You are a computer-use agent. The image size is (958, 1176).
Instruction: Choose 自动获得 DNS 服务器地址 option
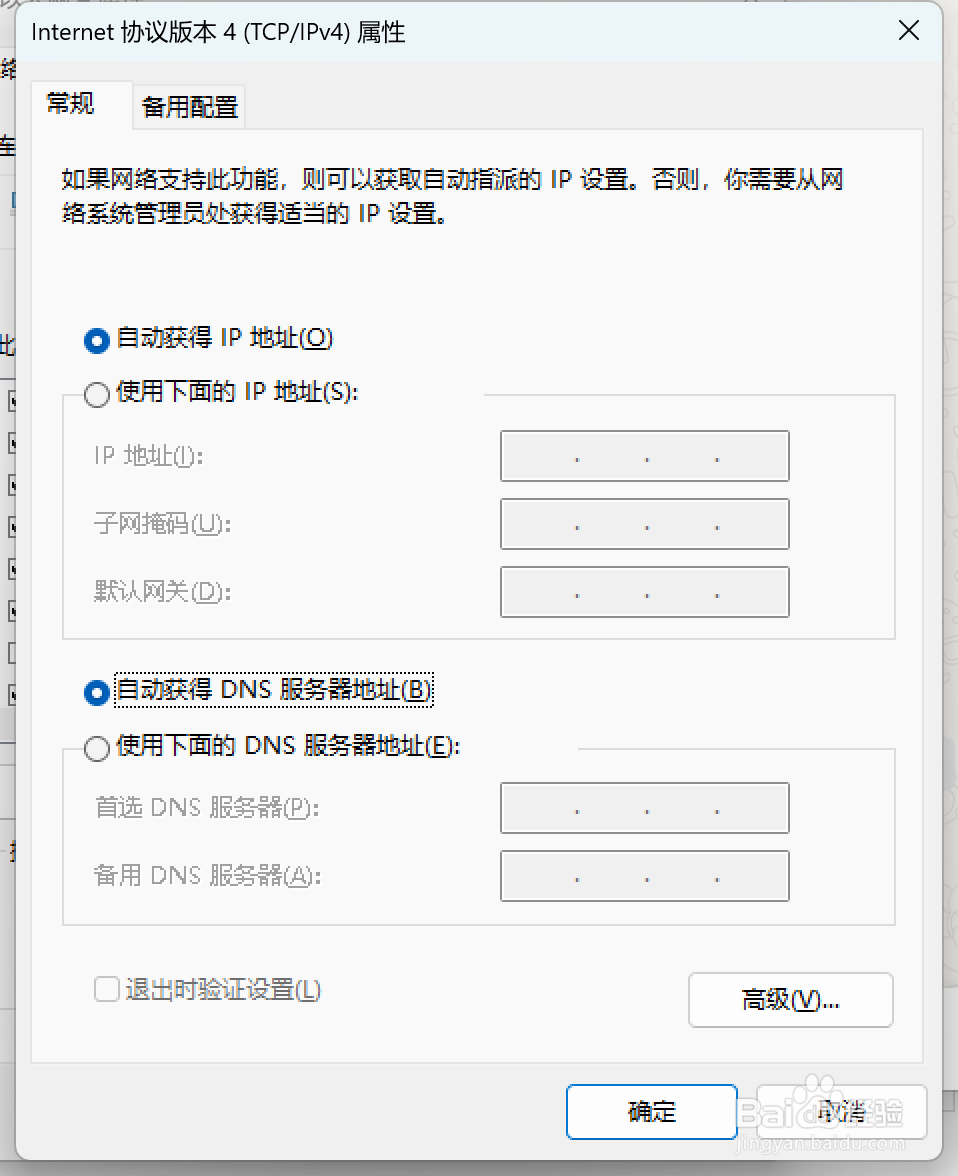point(97,692)
